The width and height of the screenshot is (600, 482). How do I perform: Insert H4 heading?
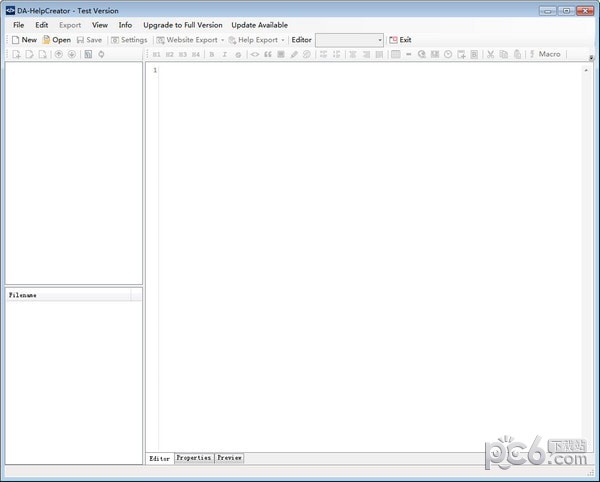pos(196,54)
